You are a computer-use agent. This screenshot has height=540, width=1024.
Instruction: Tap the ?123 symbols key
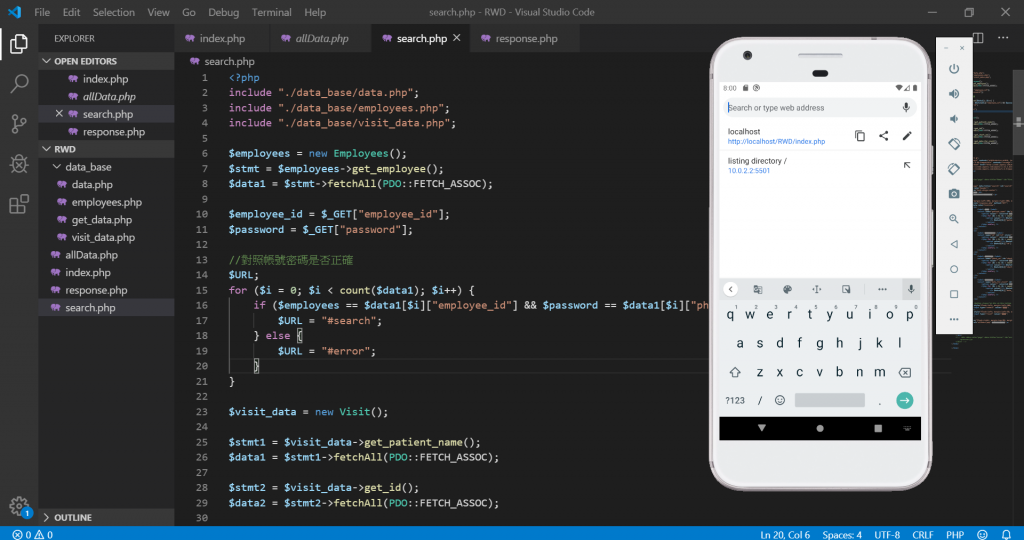click(735, 400)
